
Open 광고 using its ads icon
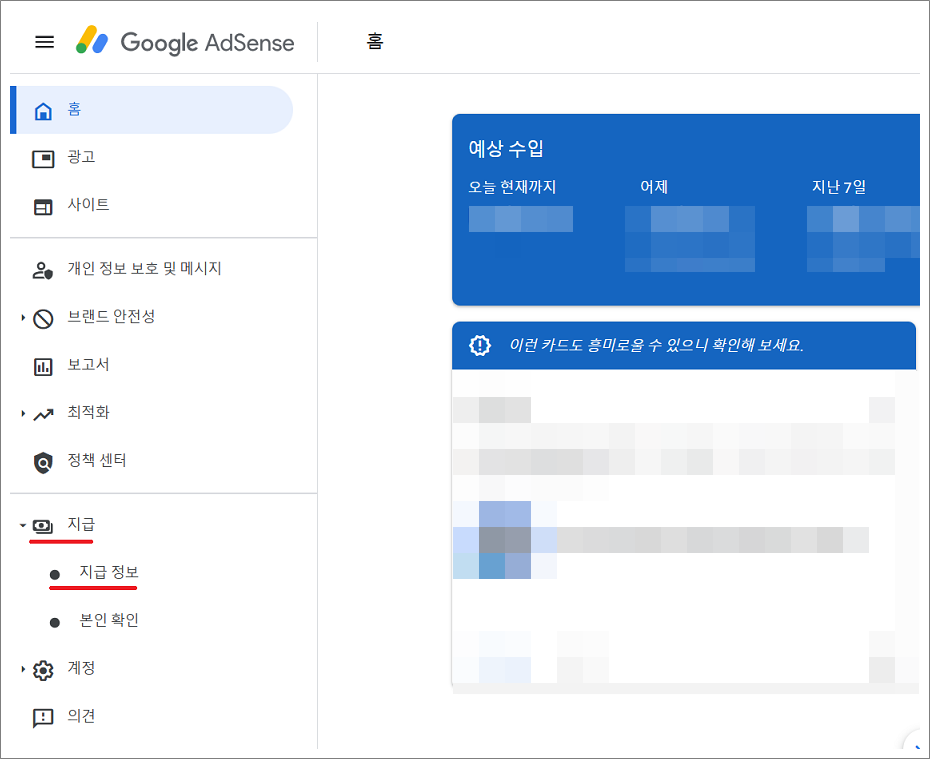coord(43,157)
